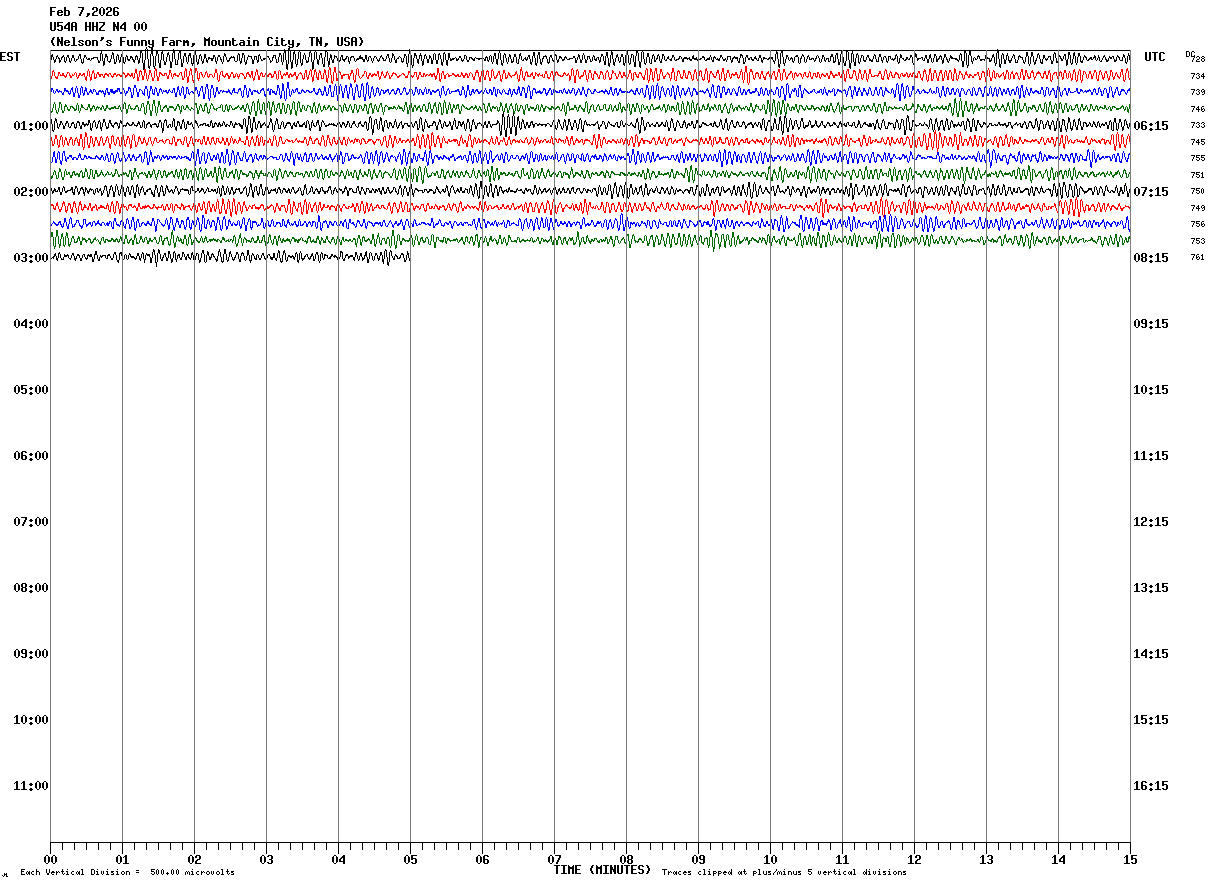Screen dimensions: 1210x886
Task: Click minute 10 on the time axis
Action: [x=770, y=859]
